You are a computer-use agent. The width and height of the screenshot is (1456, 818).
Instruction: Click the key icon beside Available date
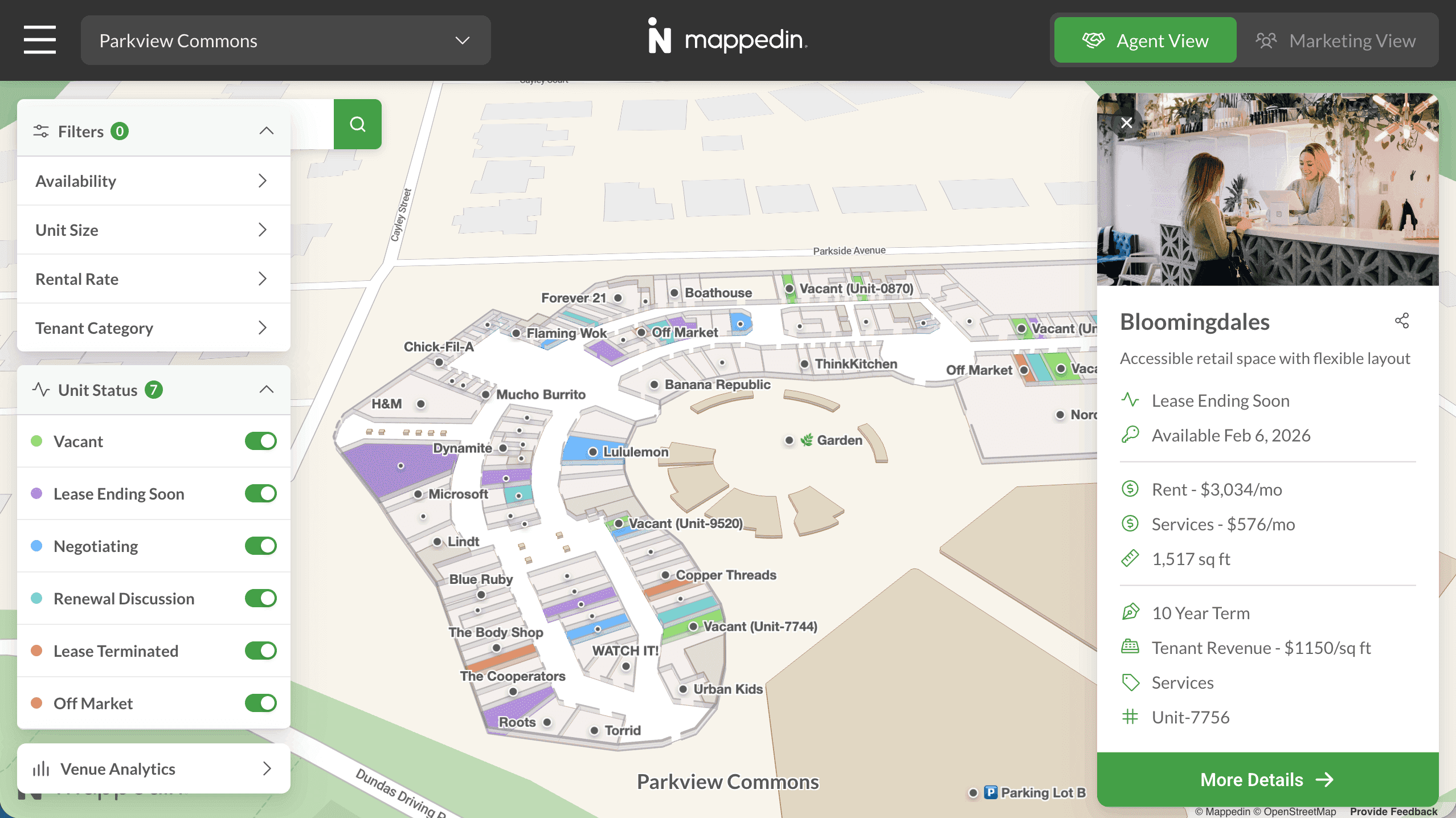tap(1130, 435)
